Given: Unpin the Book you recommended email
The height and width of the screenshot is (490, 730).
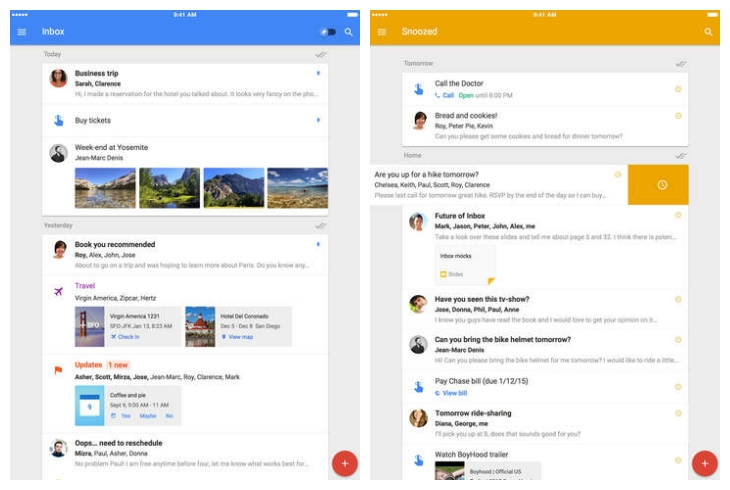Looking at the screenshot, I should point(318,244).
